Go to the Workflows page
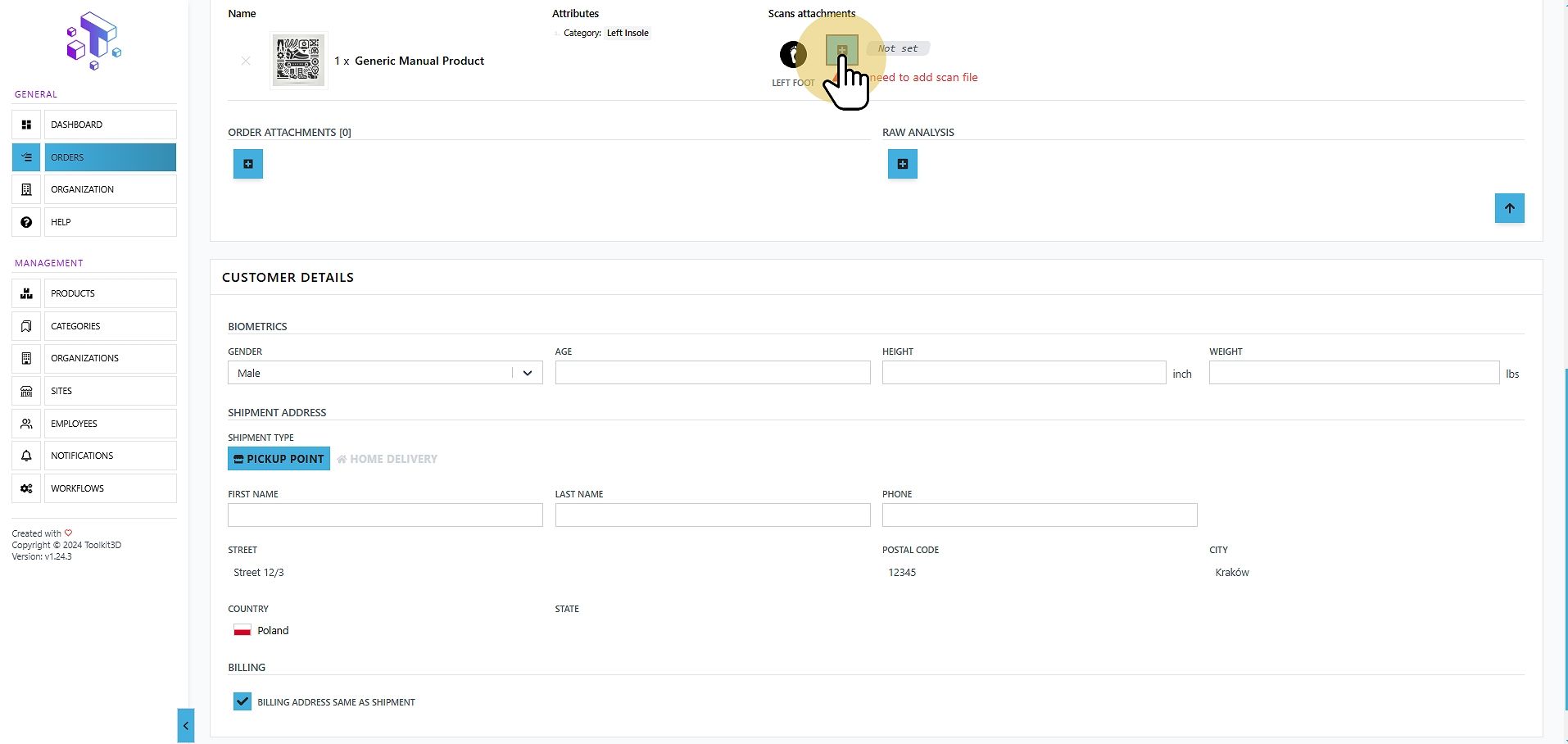 (x=111, y=488)
